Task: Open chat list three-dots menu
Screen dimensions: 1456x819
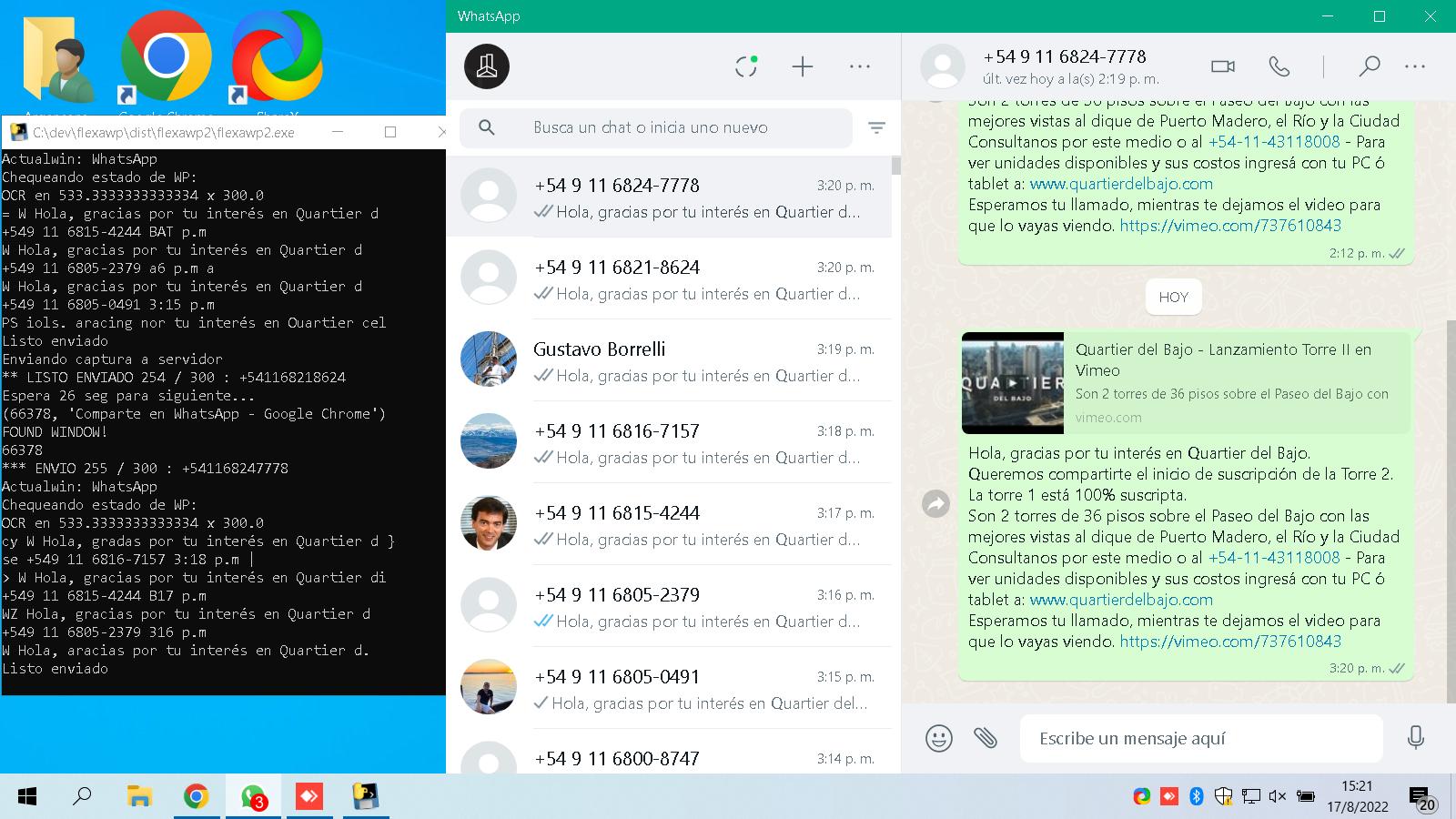Action: pyautogui.click(x=860, y=66)
